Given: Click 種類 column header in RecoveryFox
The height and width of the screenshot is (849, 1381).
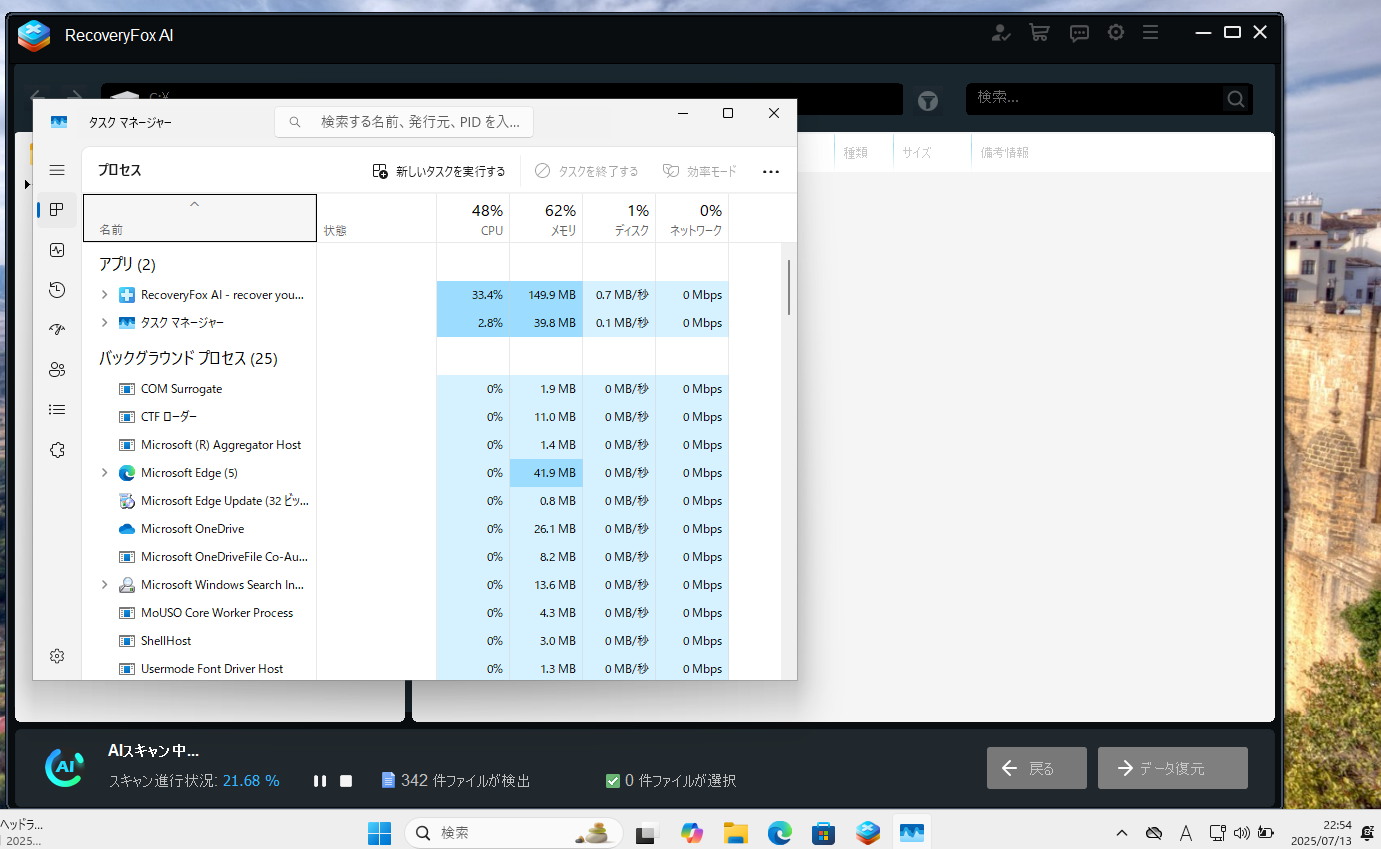Looking at the screenshot, I should pyautogui.click(x=855, y=153).
